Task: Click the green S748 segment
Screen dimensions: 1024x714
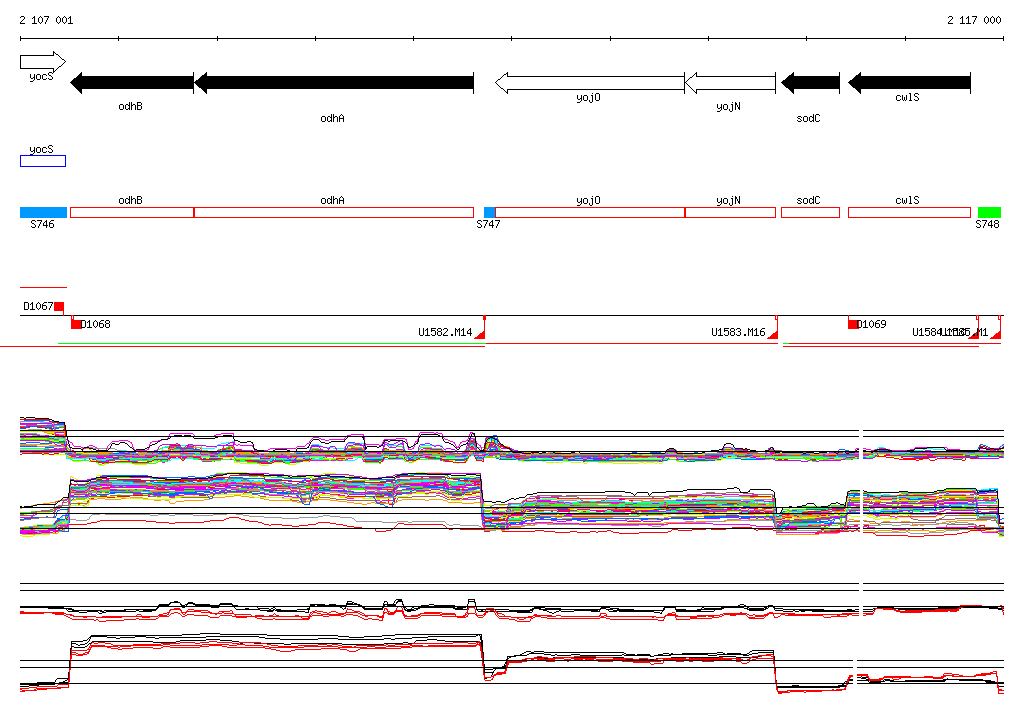Action: click(989, 213)
